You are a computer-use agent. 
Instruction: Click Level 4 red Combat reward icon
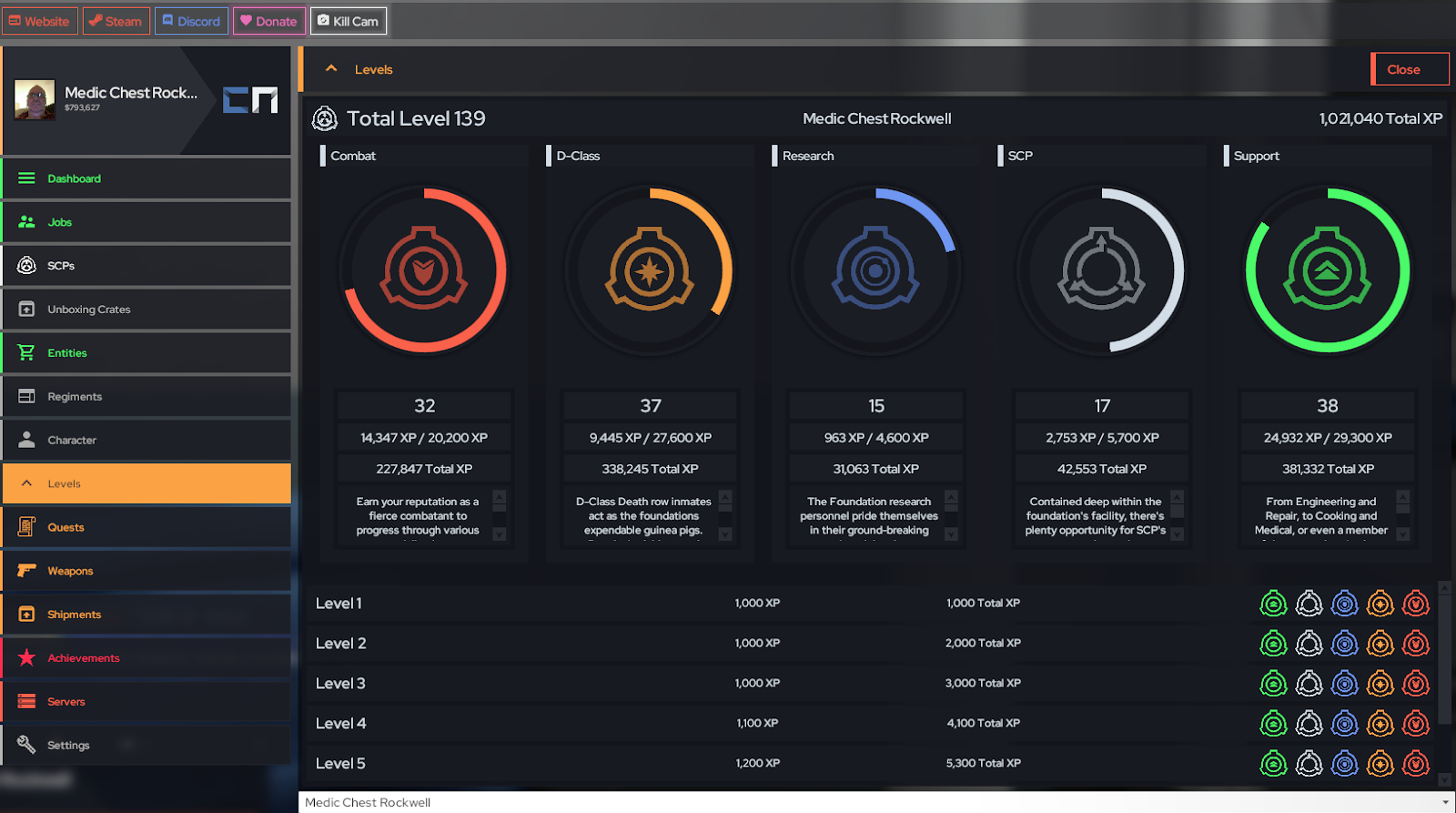(1416, 724)
